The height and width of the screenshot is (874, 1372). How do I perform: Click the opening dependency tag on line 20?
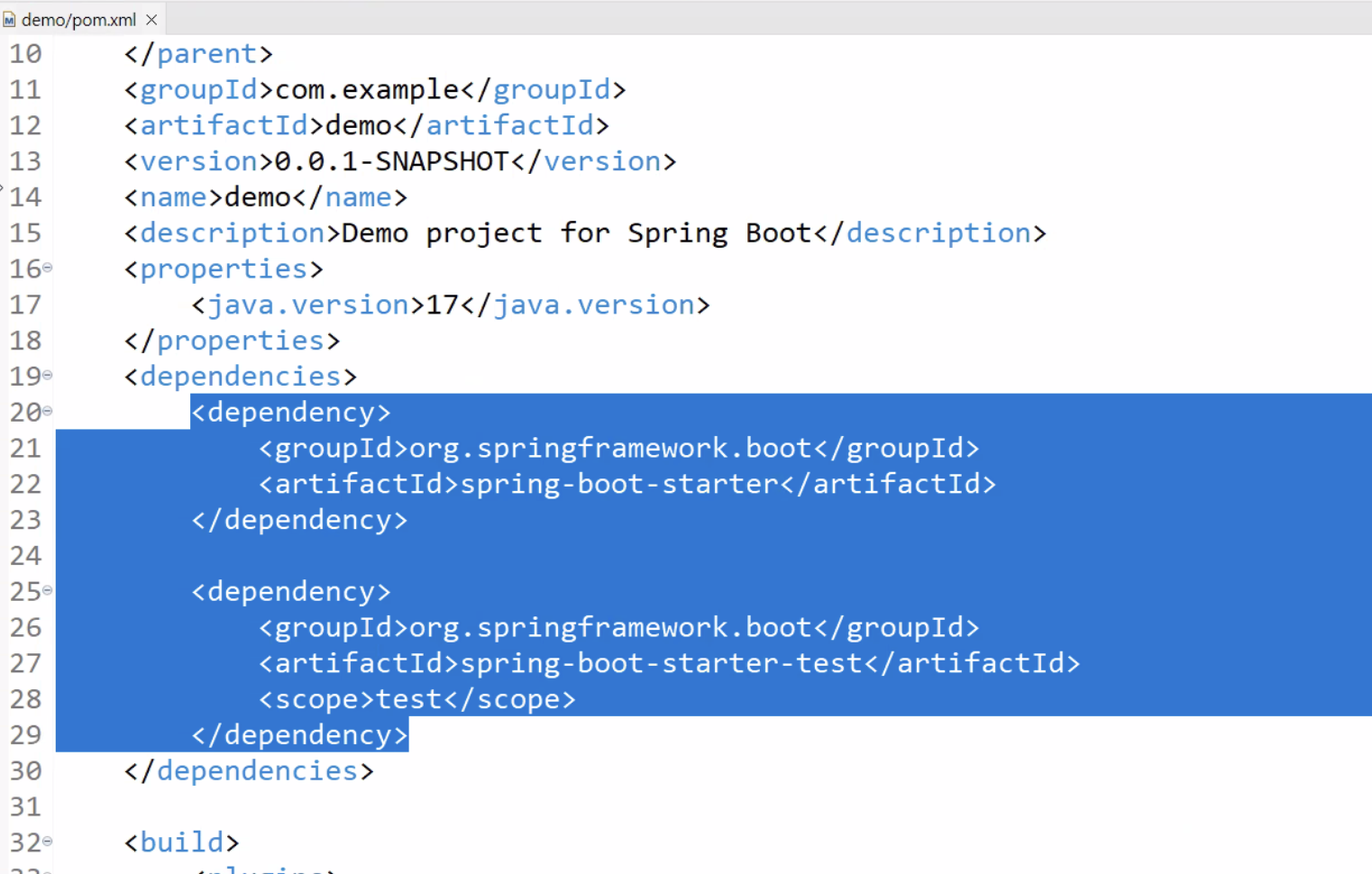pos(291,413)
